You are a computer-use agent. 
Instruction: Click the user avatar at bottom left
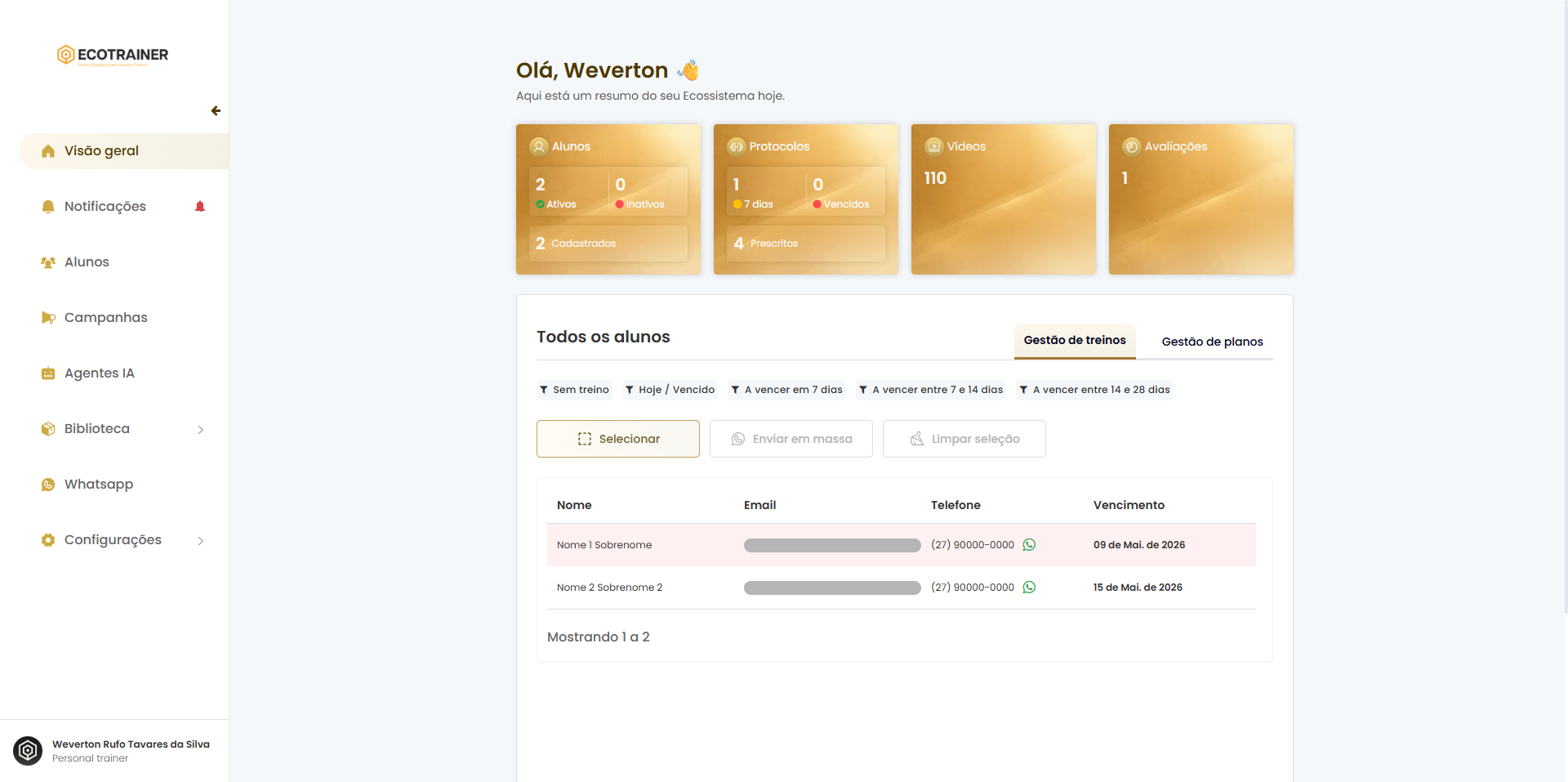tap(28, 750)
